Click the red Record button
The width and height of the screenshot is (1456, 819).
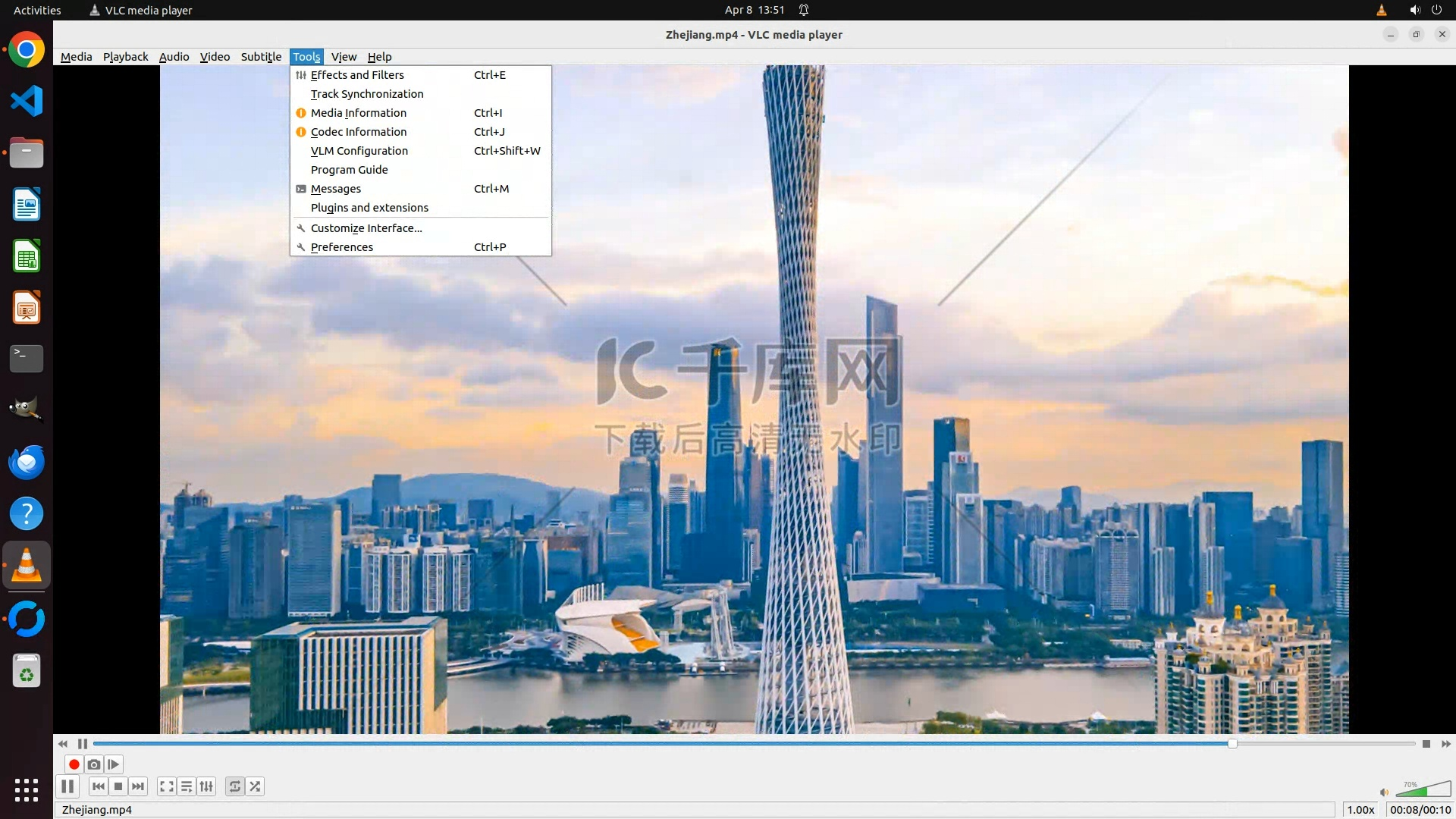(74, 764)
